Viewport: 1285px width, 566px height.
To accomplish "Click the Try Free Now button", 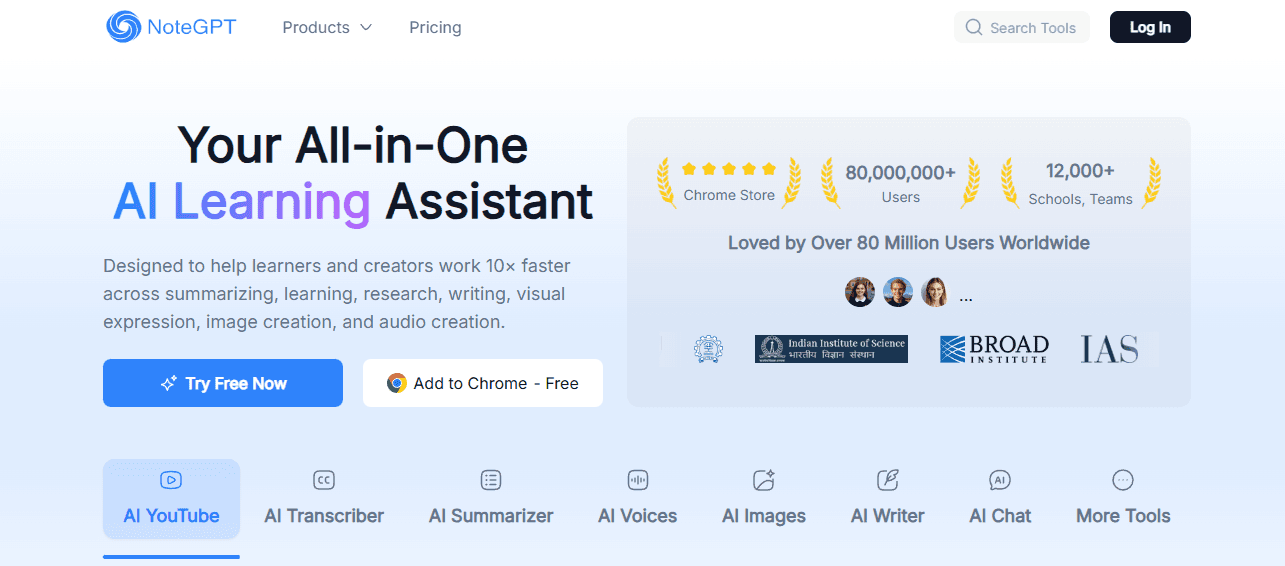I will click(223, 383).
